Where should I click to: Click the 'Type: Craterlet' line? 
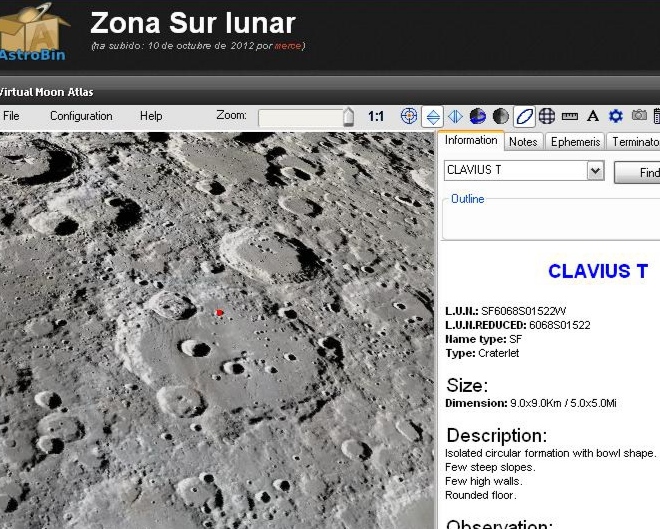(482, 353)
